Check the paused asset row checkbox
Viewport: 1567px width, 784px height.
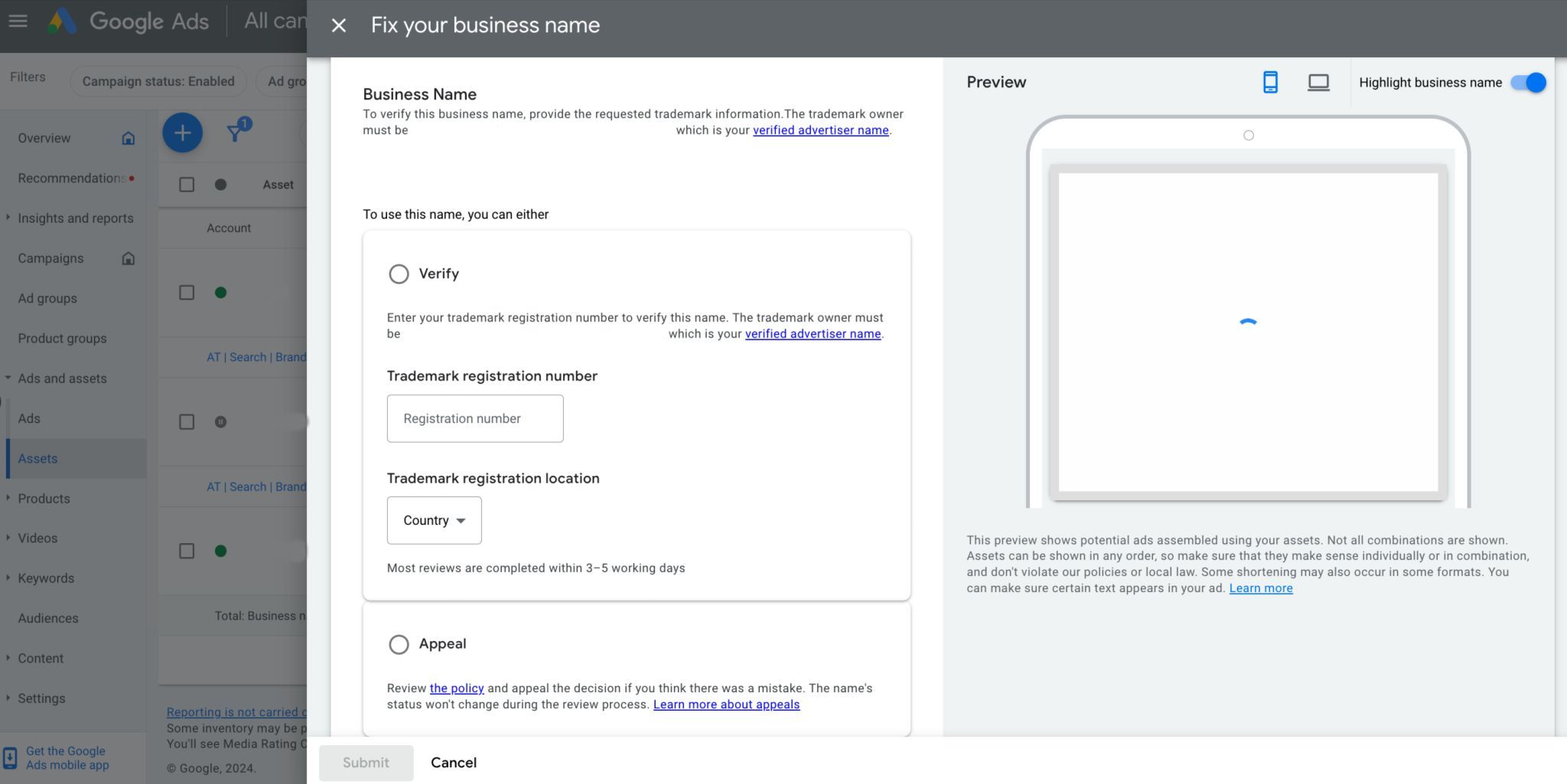coord(187,421)
